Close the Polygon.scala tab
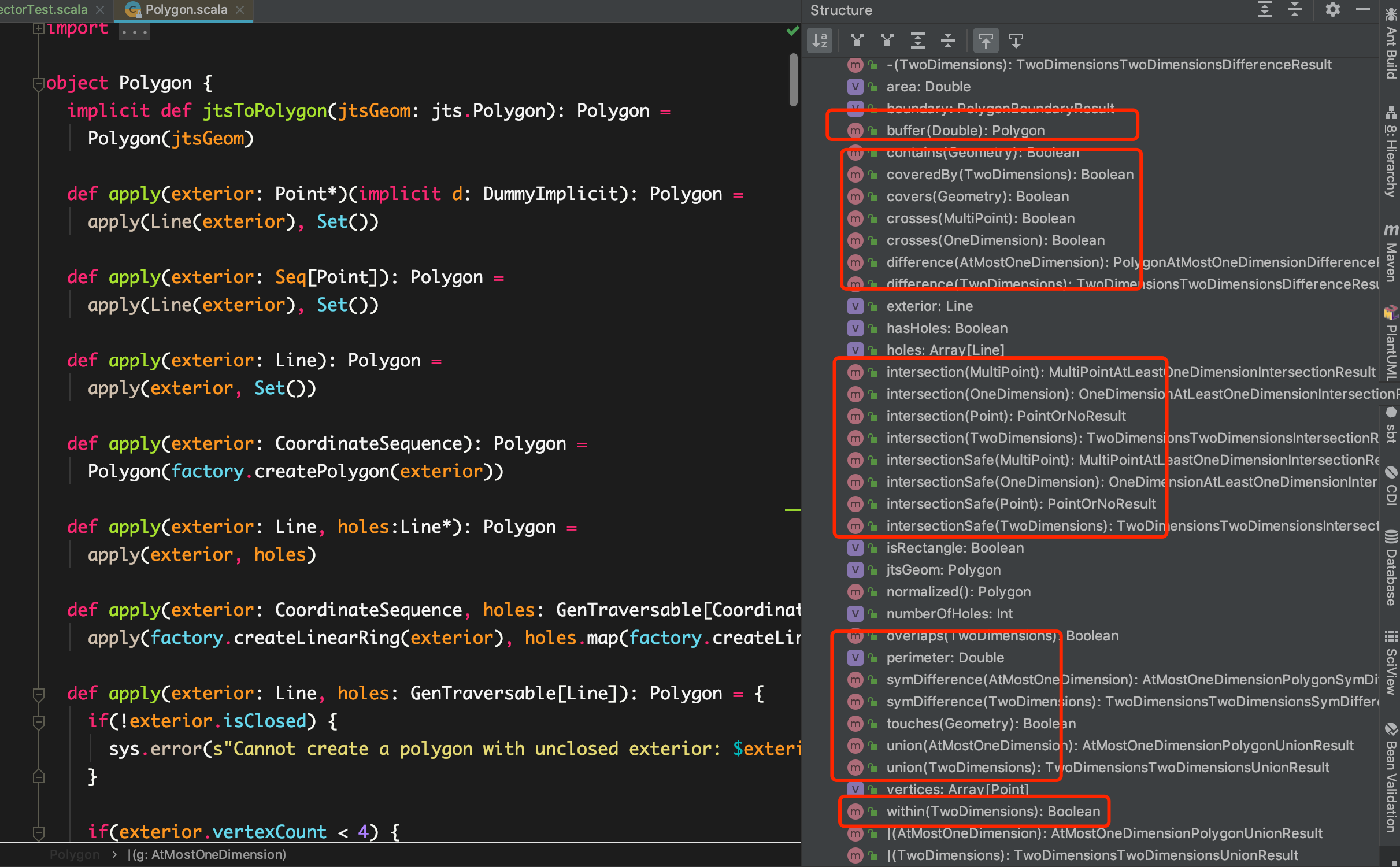 240,10
